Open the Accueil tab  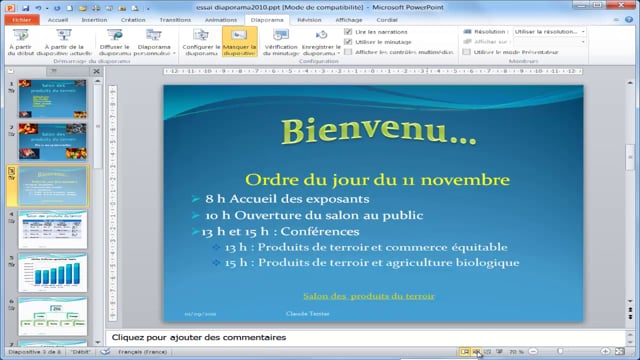(x=58, y=20)
